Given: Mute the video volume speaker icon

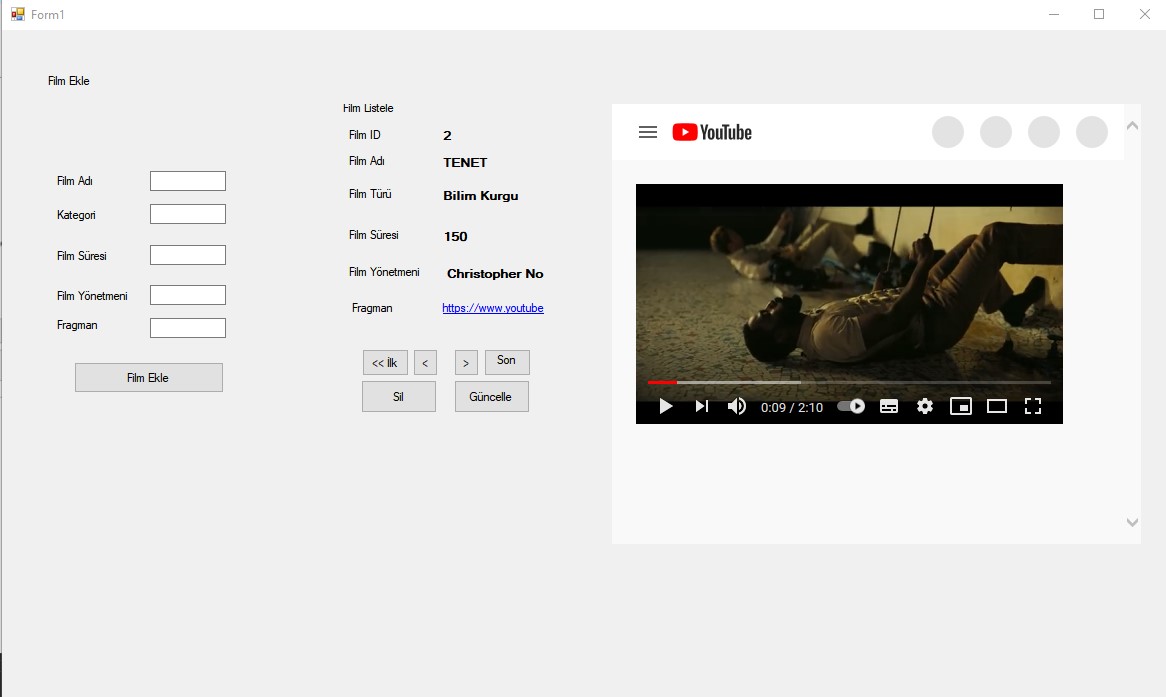Looking at the screenshot, I should click(x=736, y=406).
